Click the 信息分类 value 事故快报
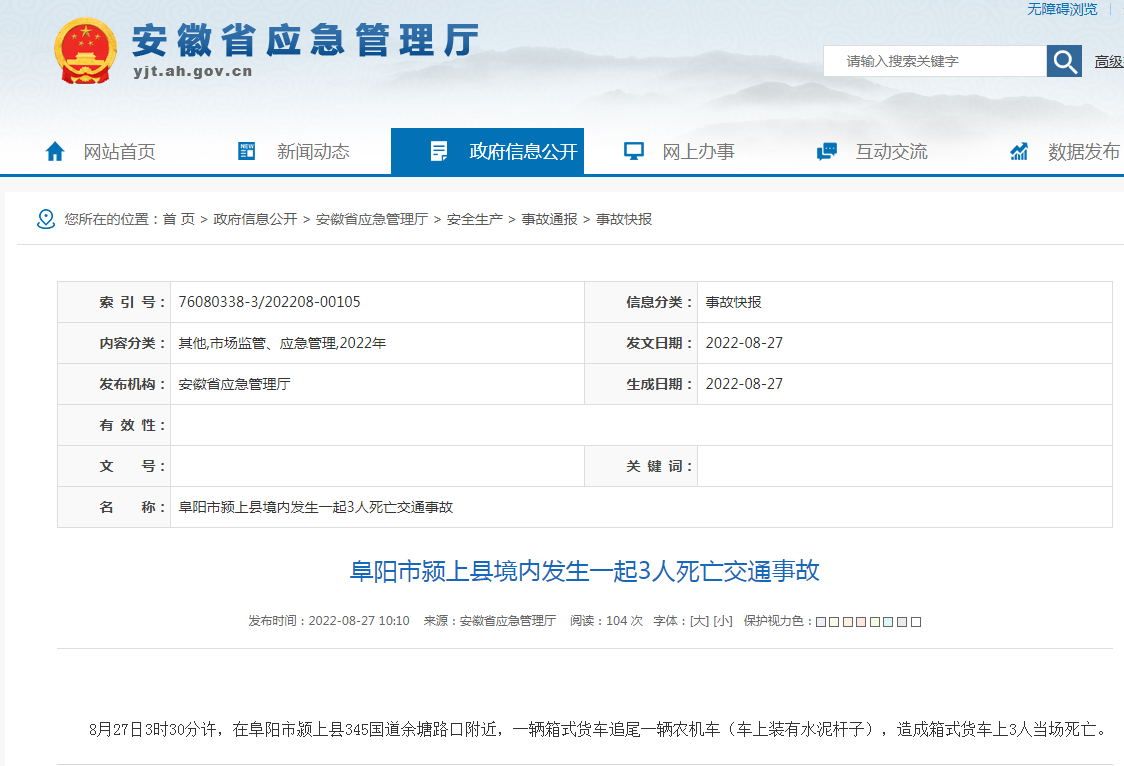This screenshot has width=1124, height=766. coord(733,302)
